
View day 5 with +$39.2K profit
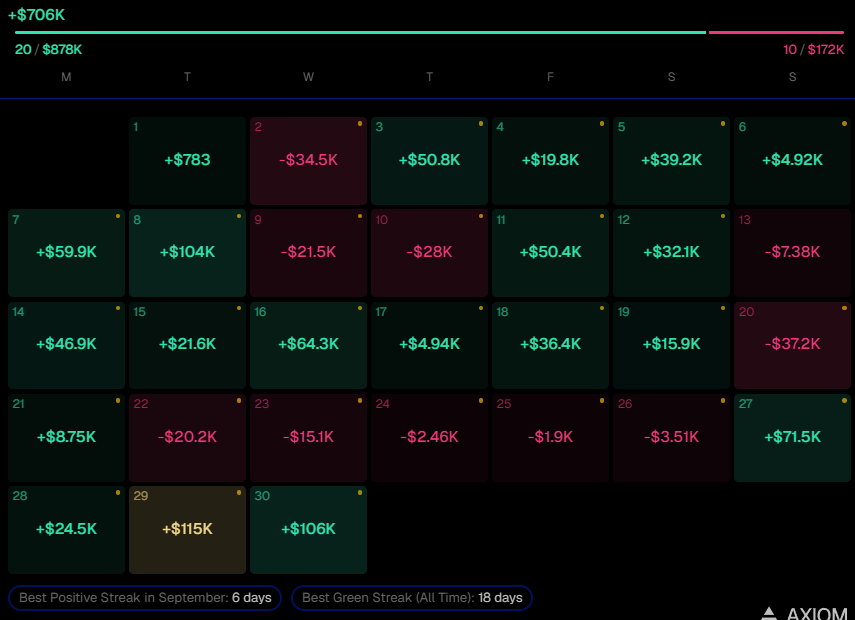pyautogui.click(x=671, y=161)
